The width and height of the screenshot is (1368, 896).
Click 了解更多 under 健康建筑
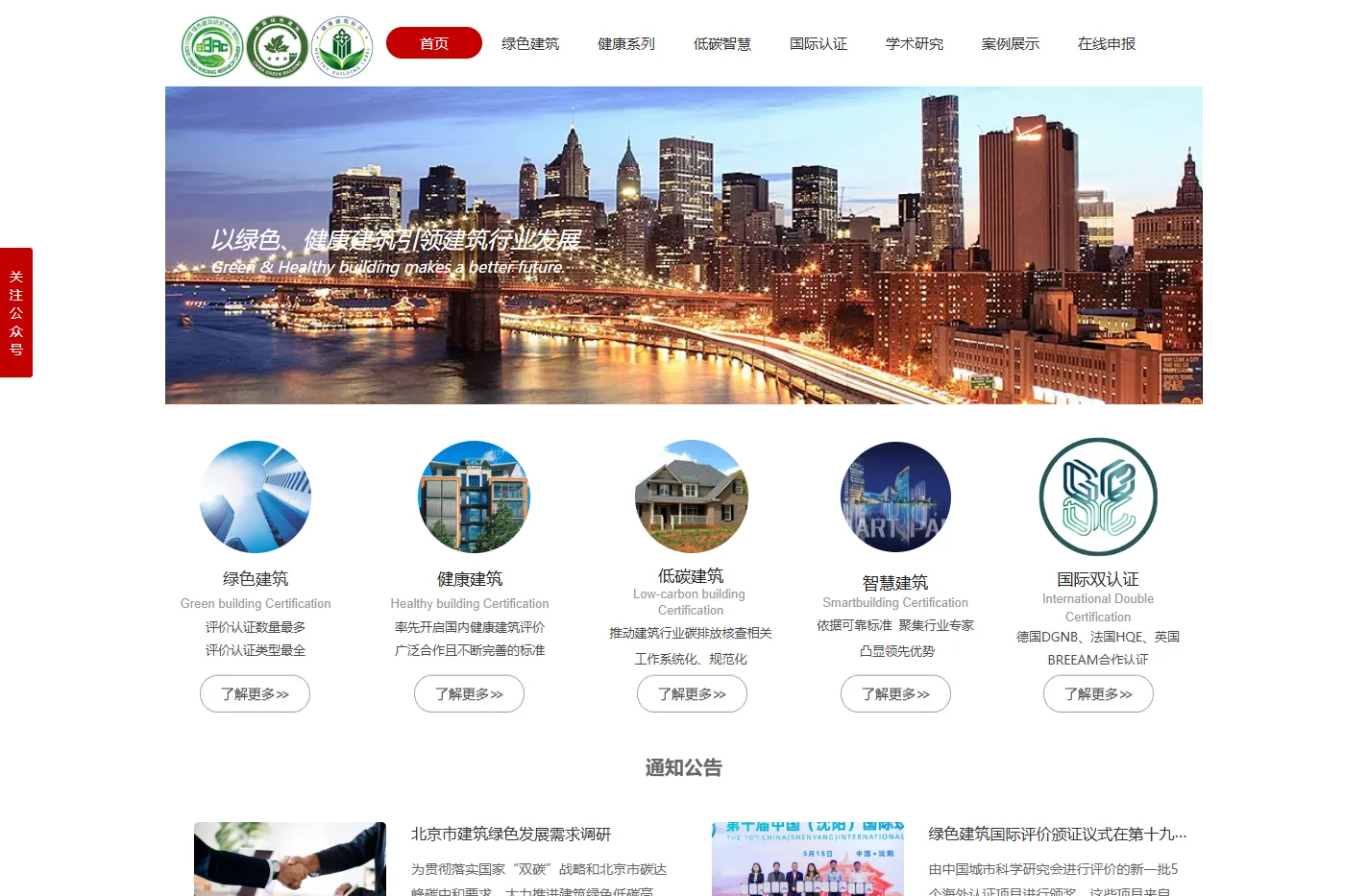[x=469, y=693]
